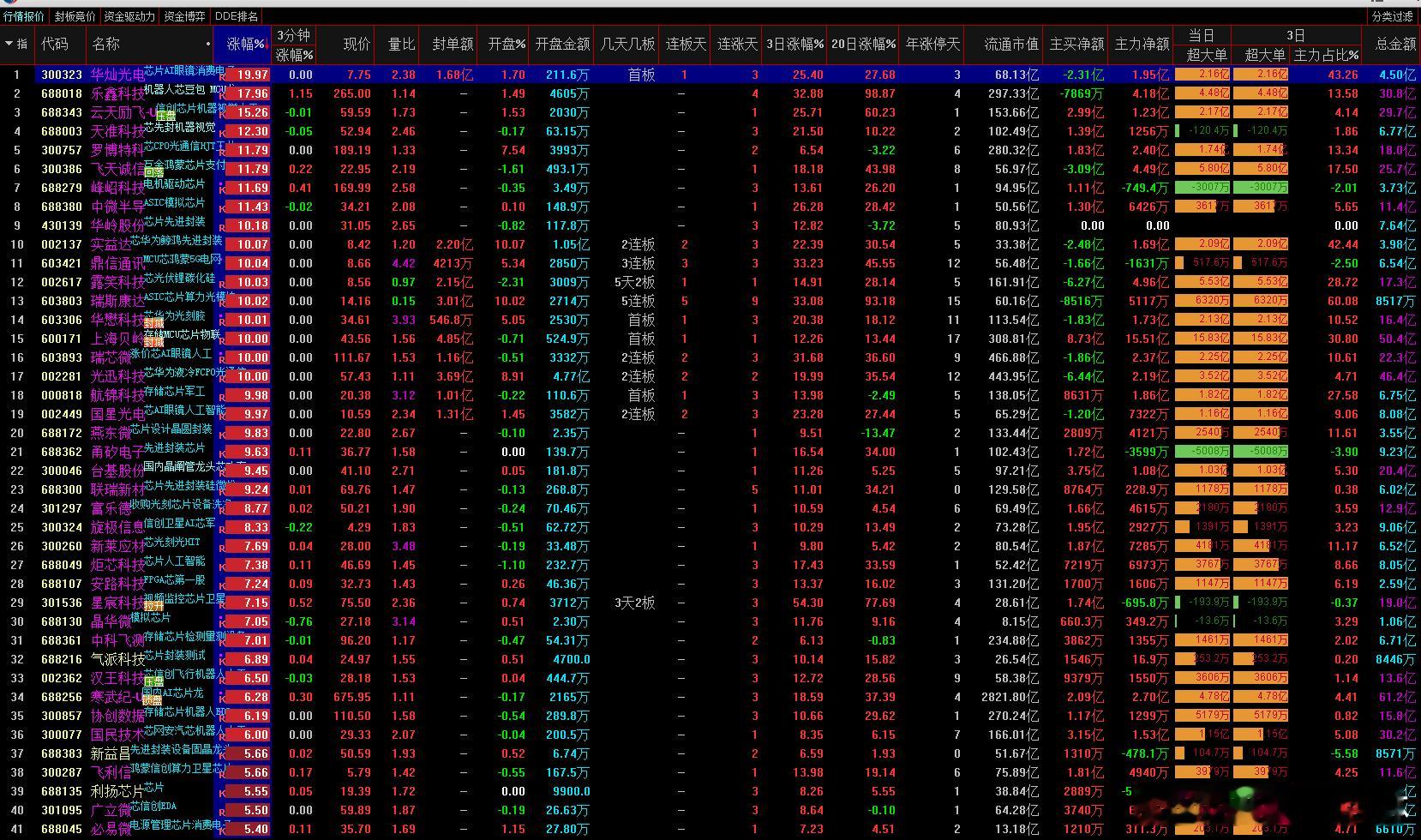This screenshot has width=1421, height=840.
Task: Click the 利扬芯片 stock name
Action: coord(118,792)
